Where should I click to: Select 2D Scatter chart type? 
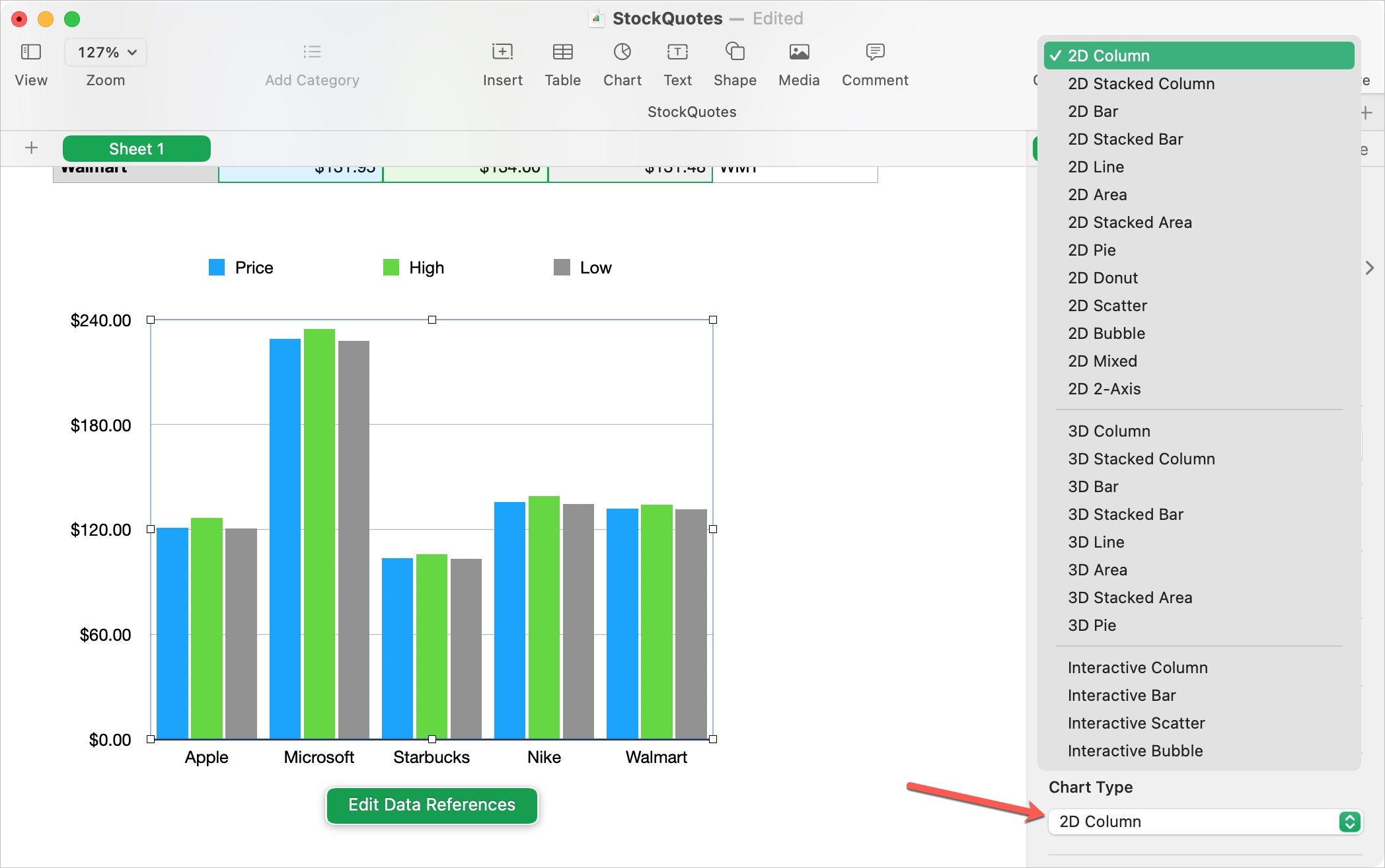click(x=1199, y=305)
